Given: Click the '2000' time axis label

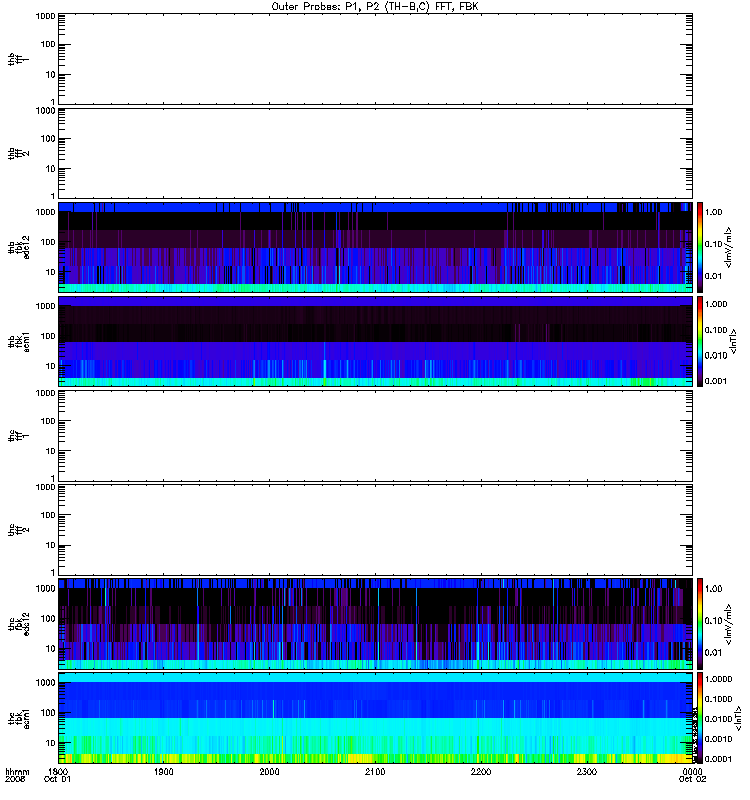Looking at the screenshot, I should pos(269,772).
